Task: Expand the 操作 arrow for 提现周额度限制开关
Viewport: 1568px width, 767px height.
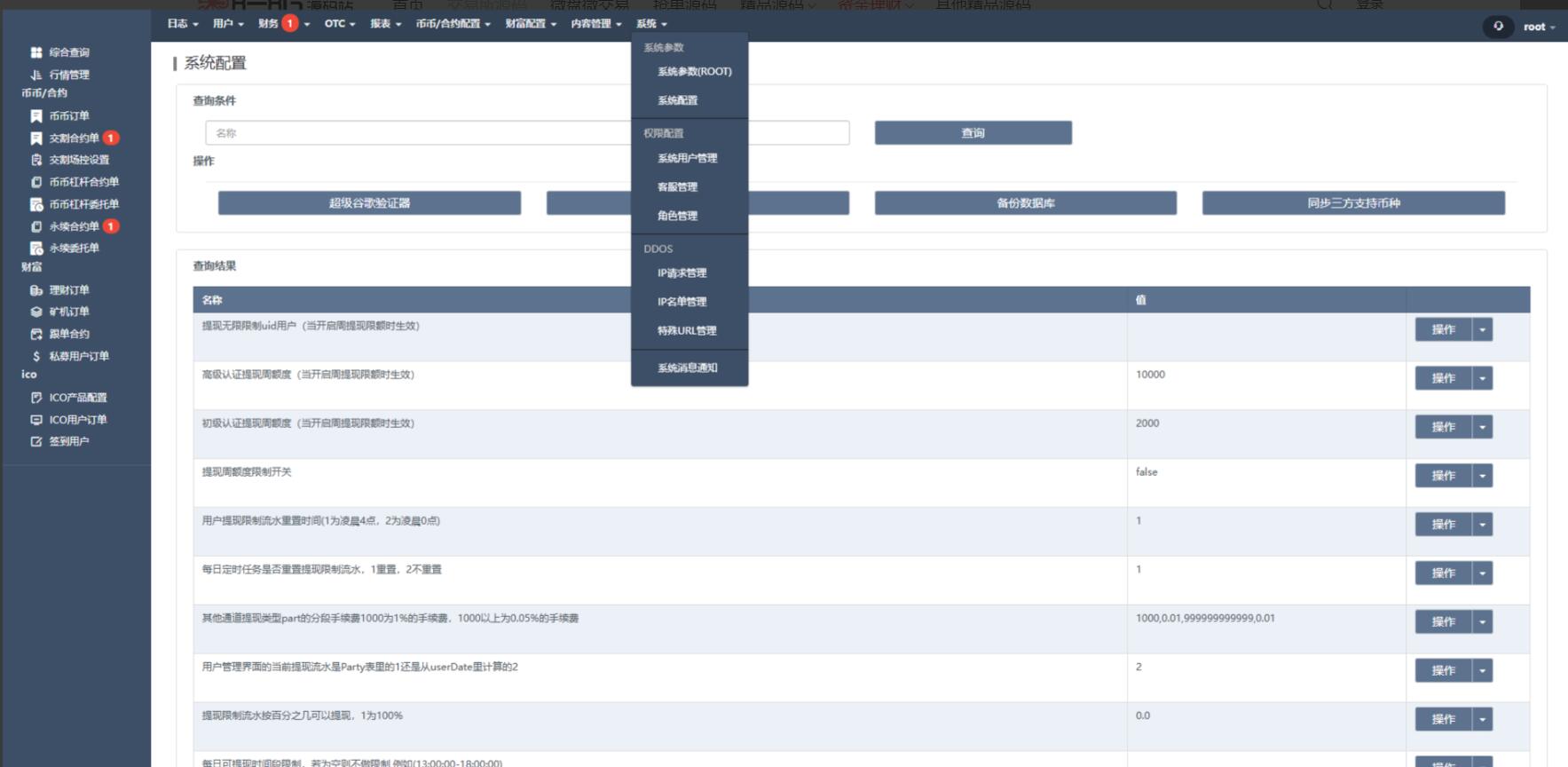Action: 1482,476
